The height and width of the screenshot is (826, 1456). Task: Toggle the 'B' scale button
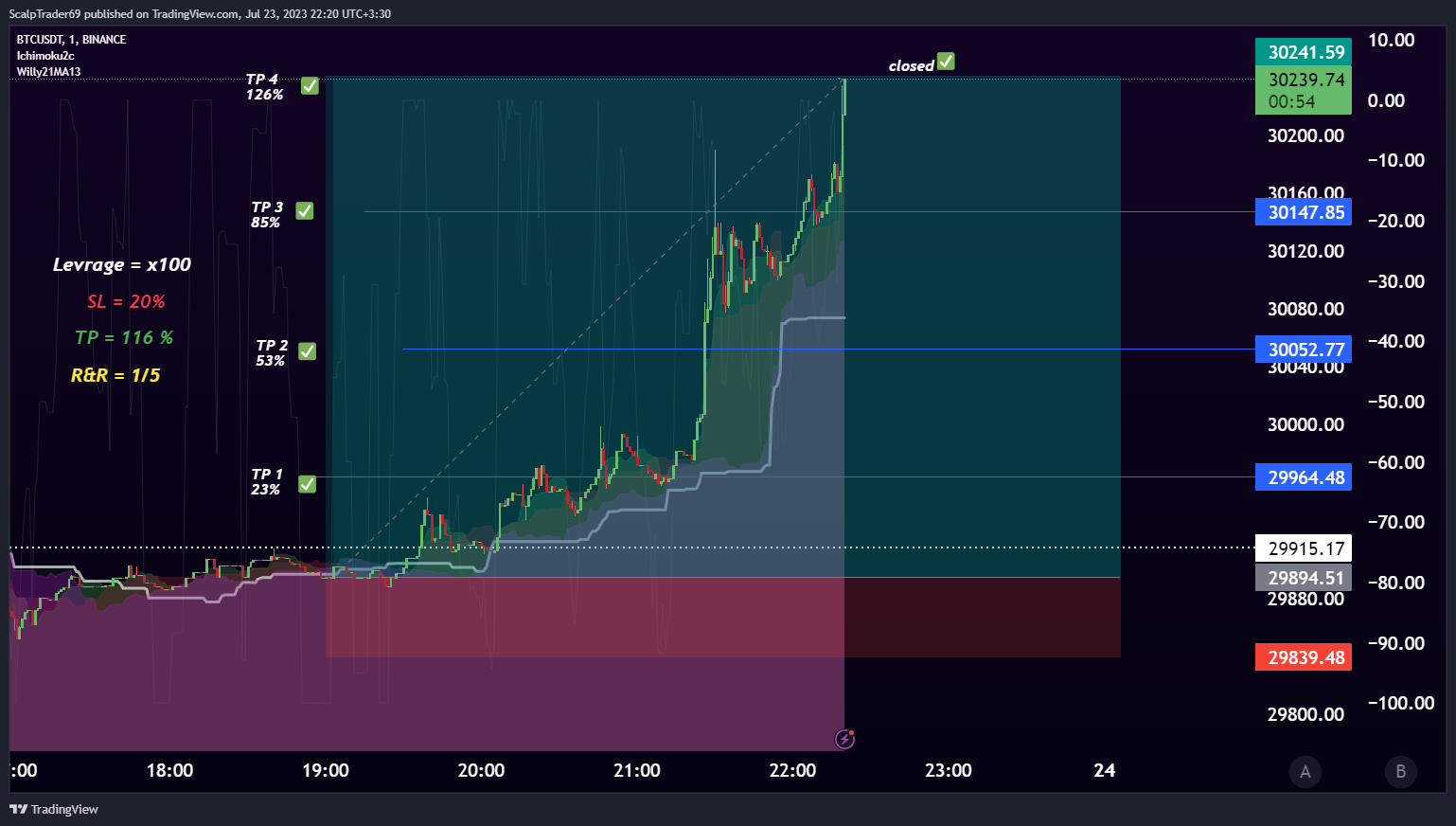tap(1401, 771)
